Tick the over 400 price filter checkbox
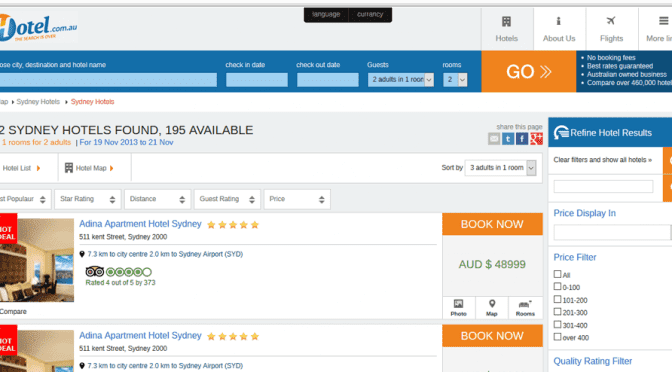 tap(557, 337)
